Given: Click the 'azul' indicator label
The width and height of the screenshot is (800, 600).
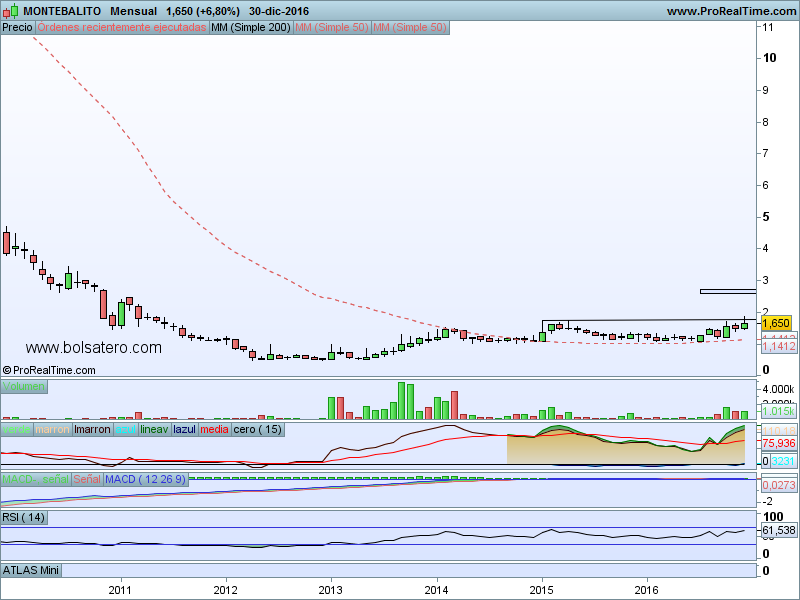Looking at the screenshot, I should [126, 430].
